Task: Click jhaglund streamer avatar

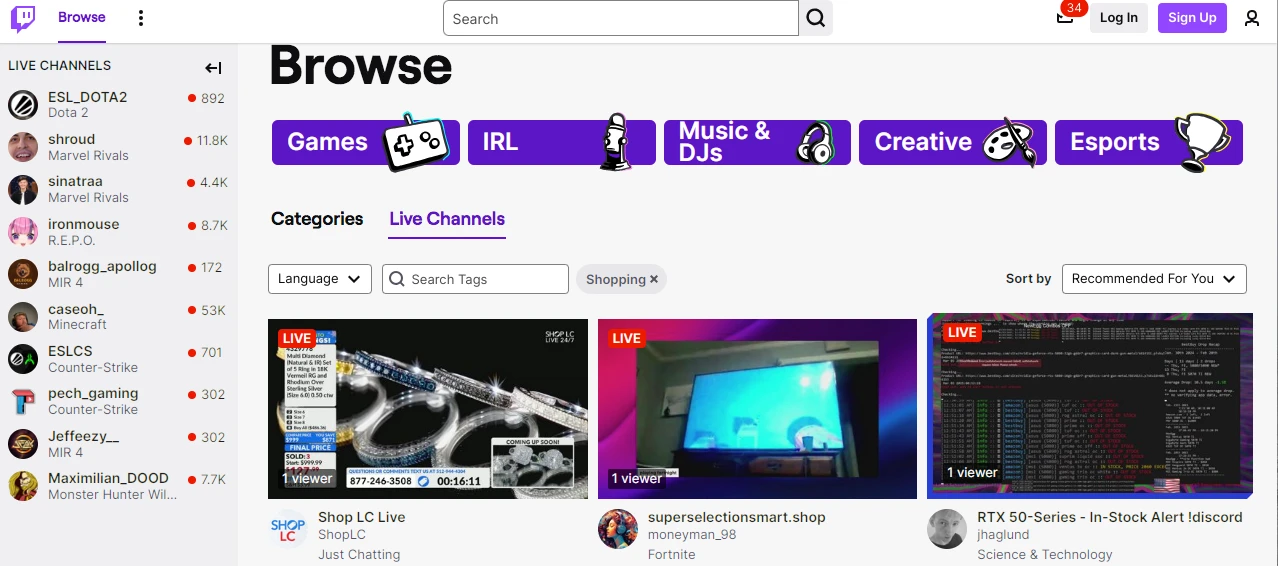Action: click(947, 529)
